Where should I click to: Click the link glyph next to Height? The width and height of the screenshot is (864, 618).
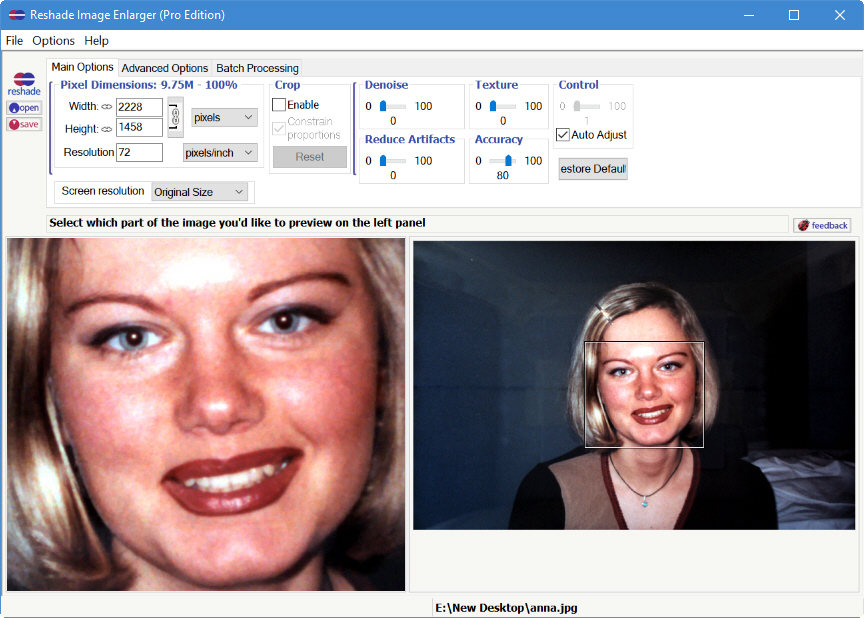(107, 127)
